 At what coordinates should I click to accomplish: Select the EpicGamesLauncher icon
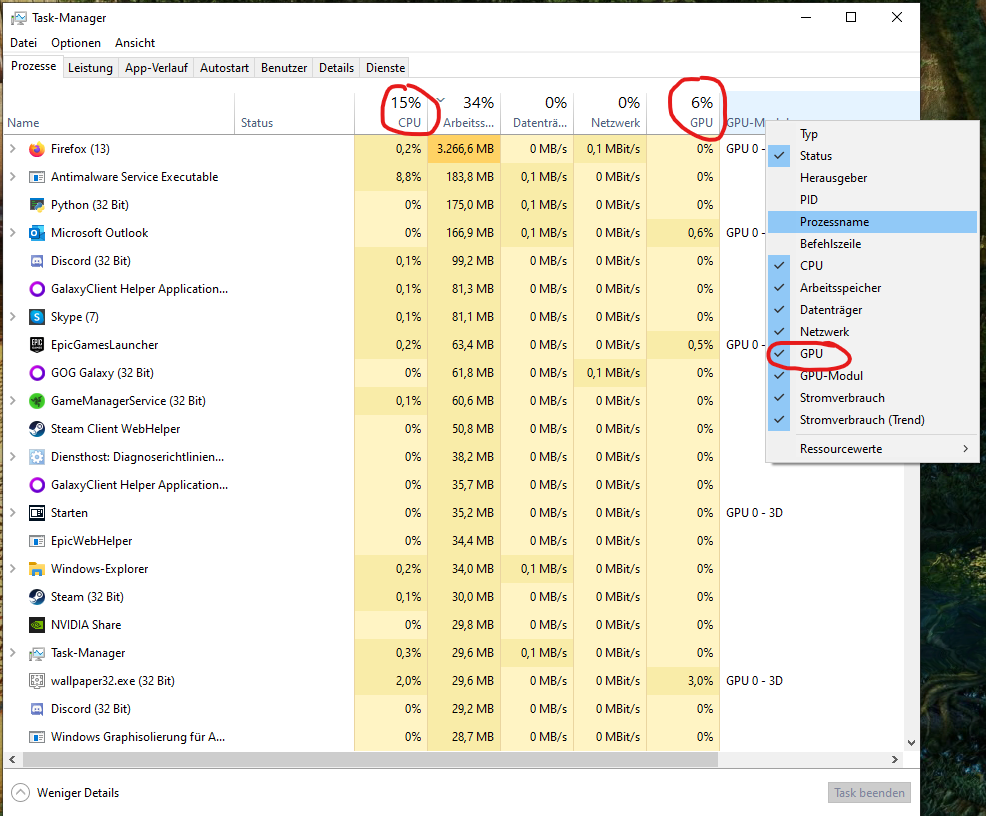tap(37, 345)
